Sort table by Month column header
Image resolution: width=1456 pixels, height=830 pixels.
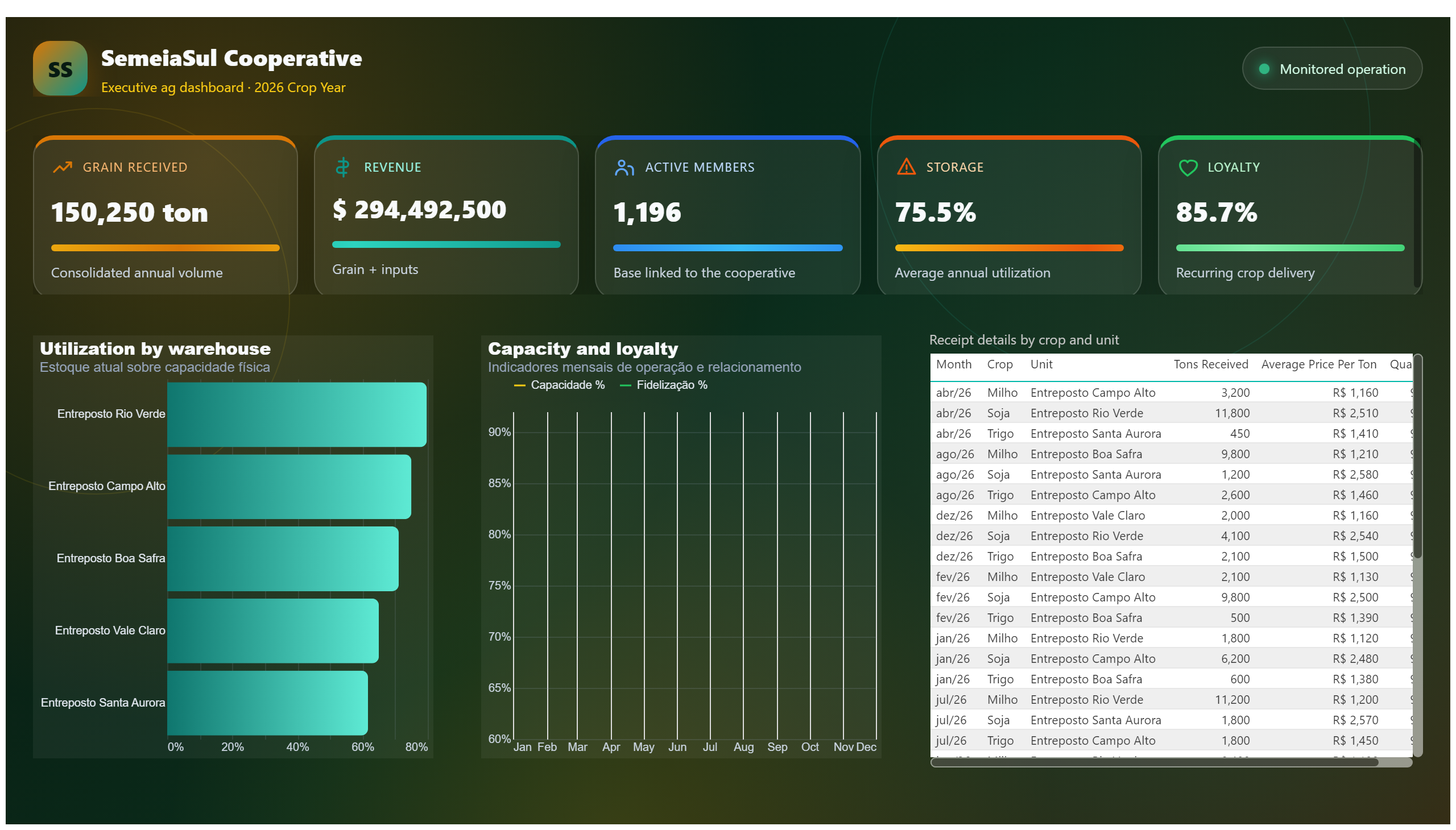(x=953, y=364)
